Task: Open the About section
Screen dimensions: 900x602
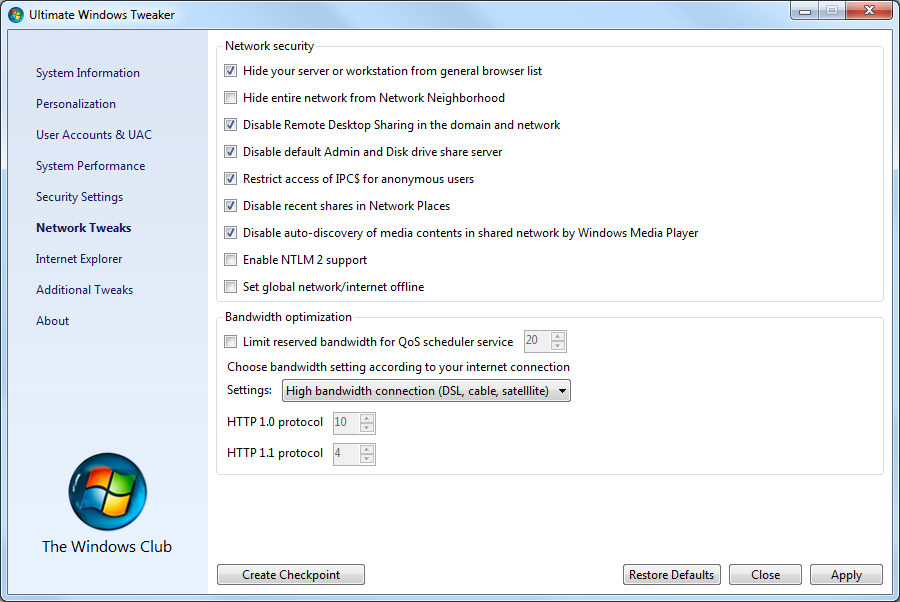Action: click(52, 321)
